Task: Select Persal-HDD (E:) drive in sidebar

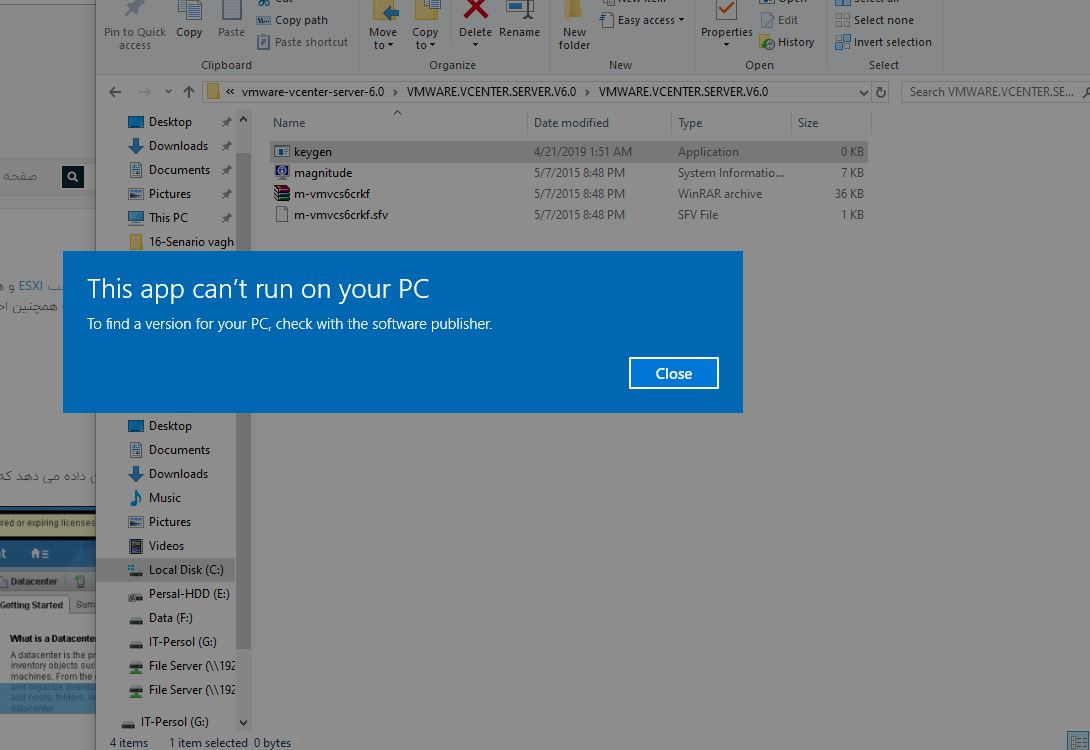Action: coord(188,594)
